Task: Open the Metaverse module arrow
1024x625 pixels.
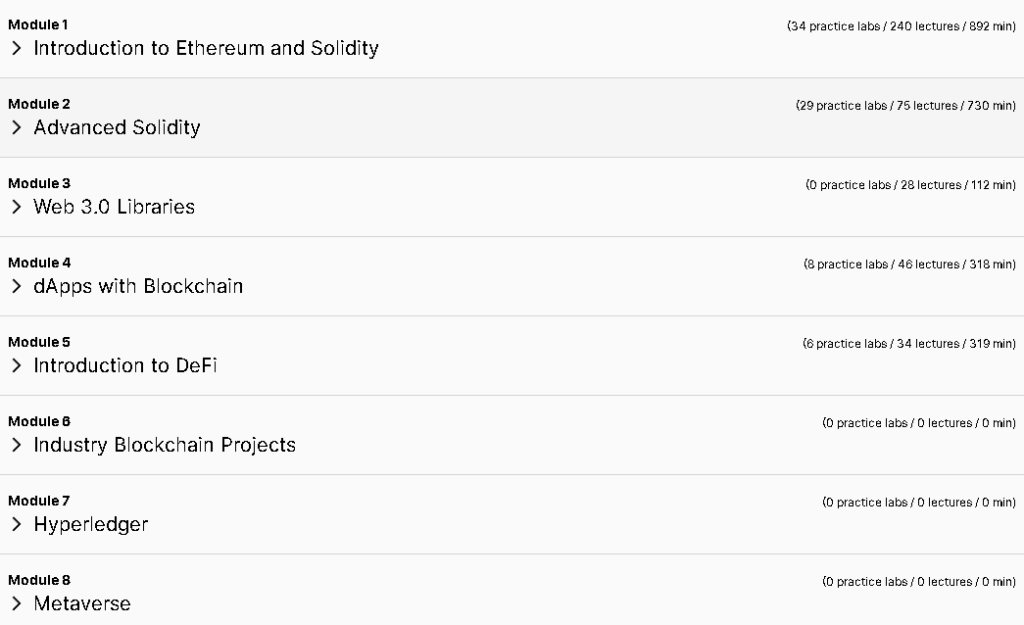Action: pos(17,603)
